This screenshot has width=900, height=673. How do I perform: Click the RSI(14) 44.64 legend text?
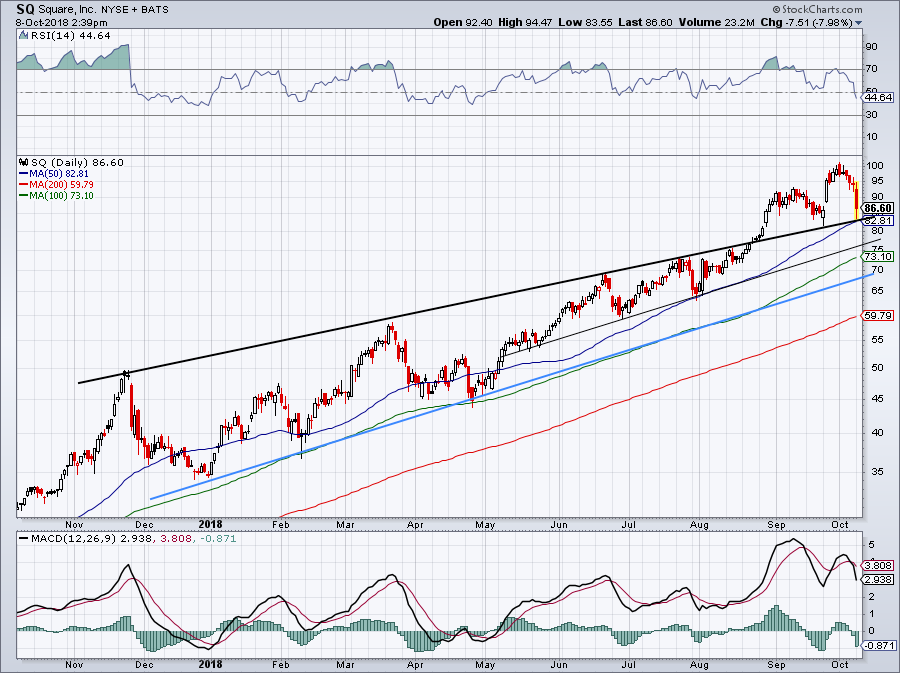tap(70, 35)
